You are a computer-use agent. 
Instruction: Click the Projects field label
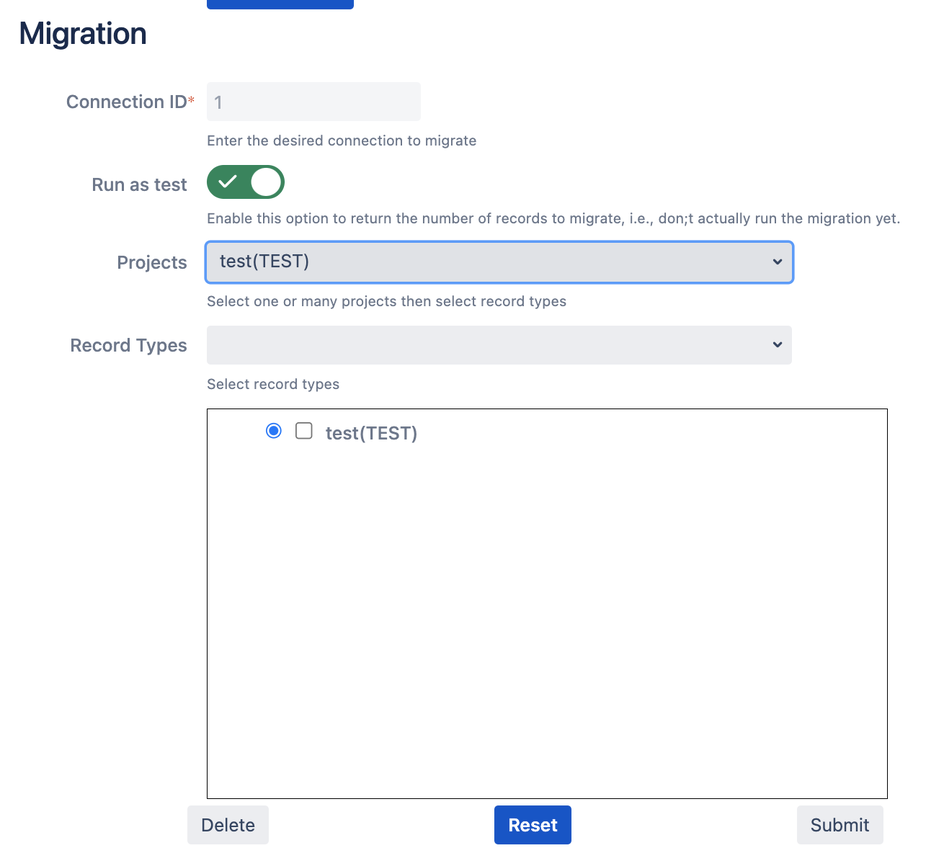pos(152,263)
